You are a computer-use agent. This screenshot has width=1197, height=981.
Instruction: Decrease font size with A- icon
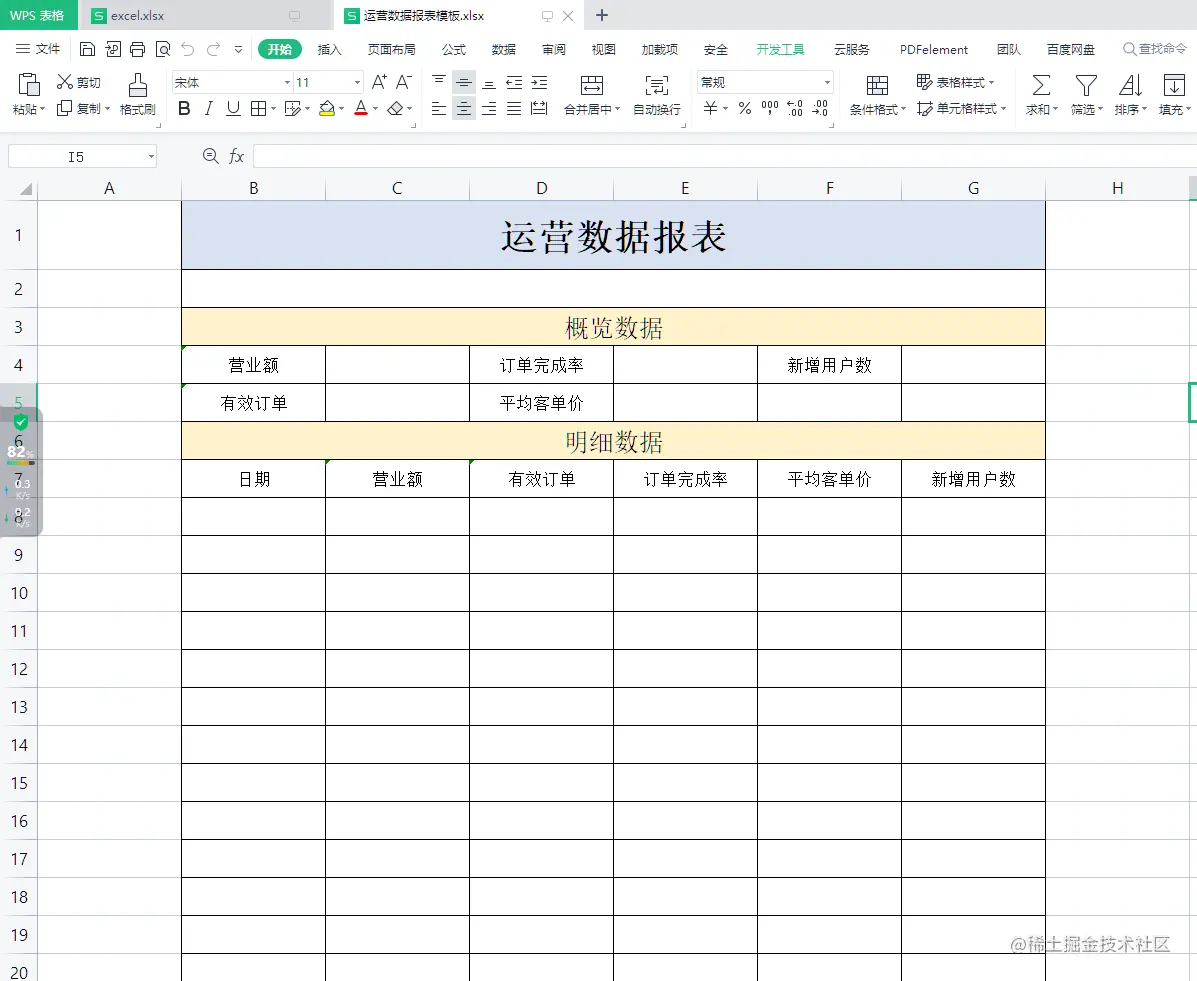[x=404, y=82]
